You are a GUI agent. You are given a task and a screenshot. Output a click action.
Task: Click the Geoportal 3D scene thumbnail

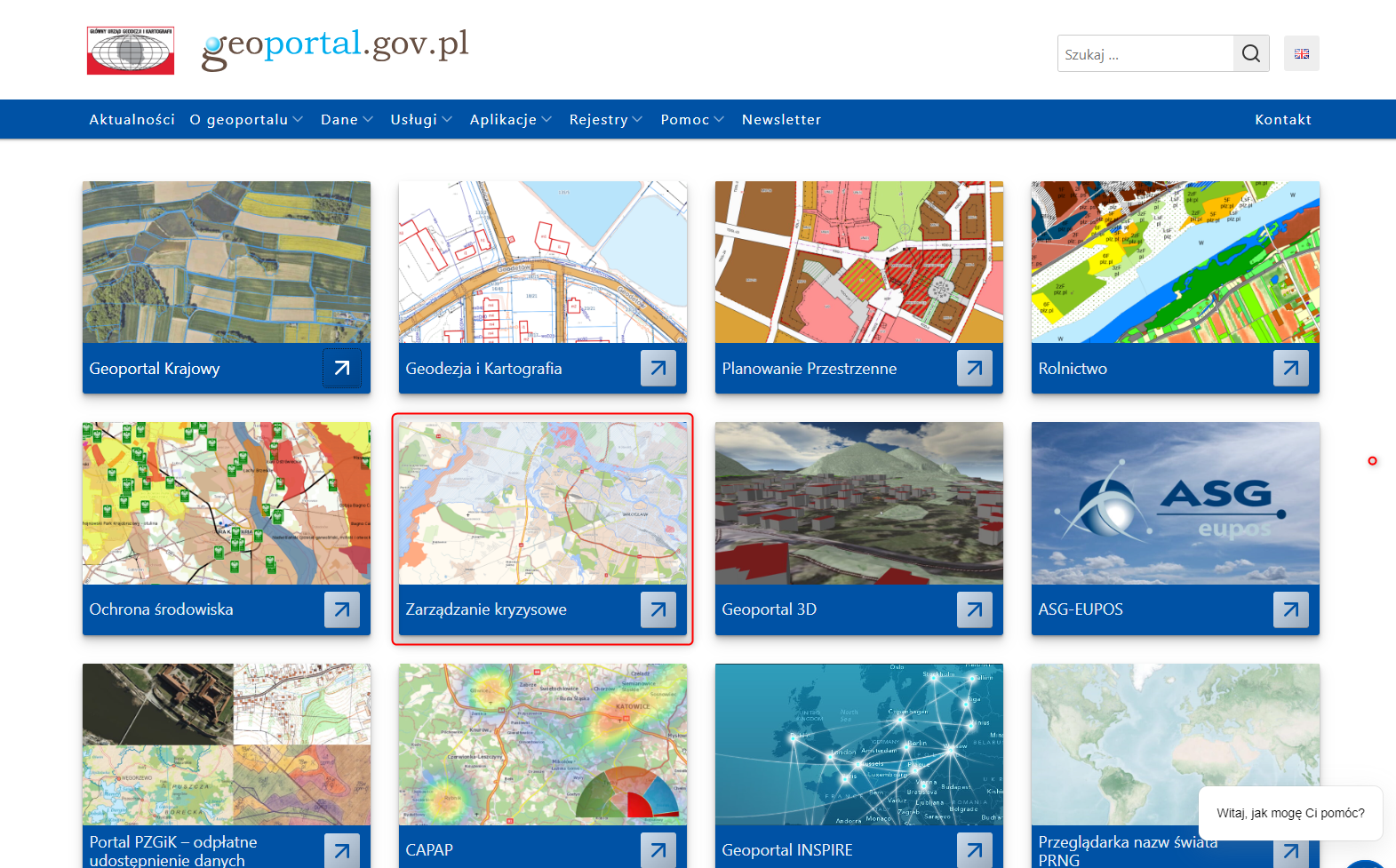coord(859,503)
